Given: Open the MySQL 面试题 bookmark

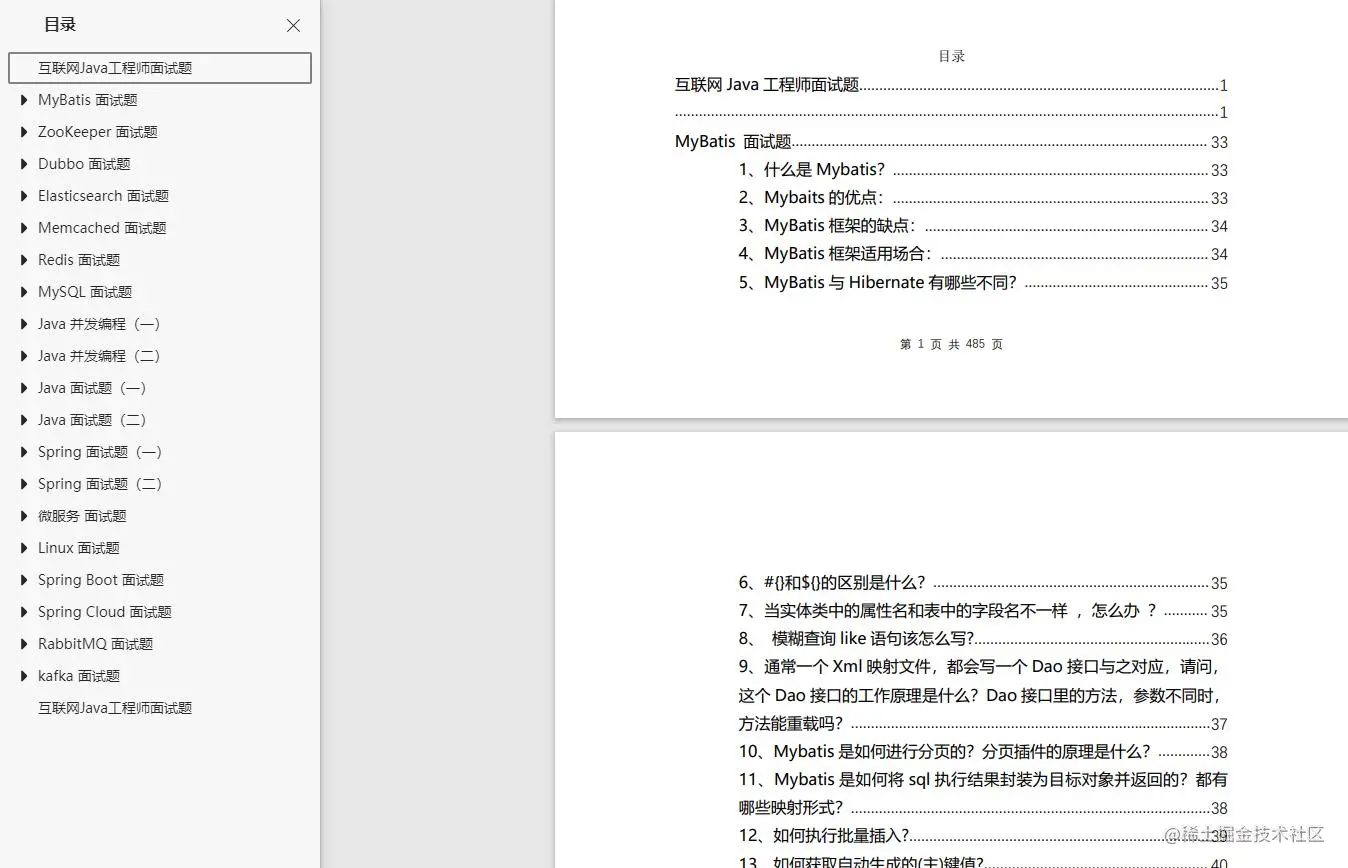Looking at the screenshot, I should click(85, 292).
